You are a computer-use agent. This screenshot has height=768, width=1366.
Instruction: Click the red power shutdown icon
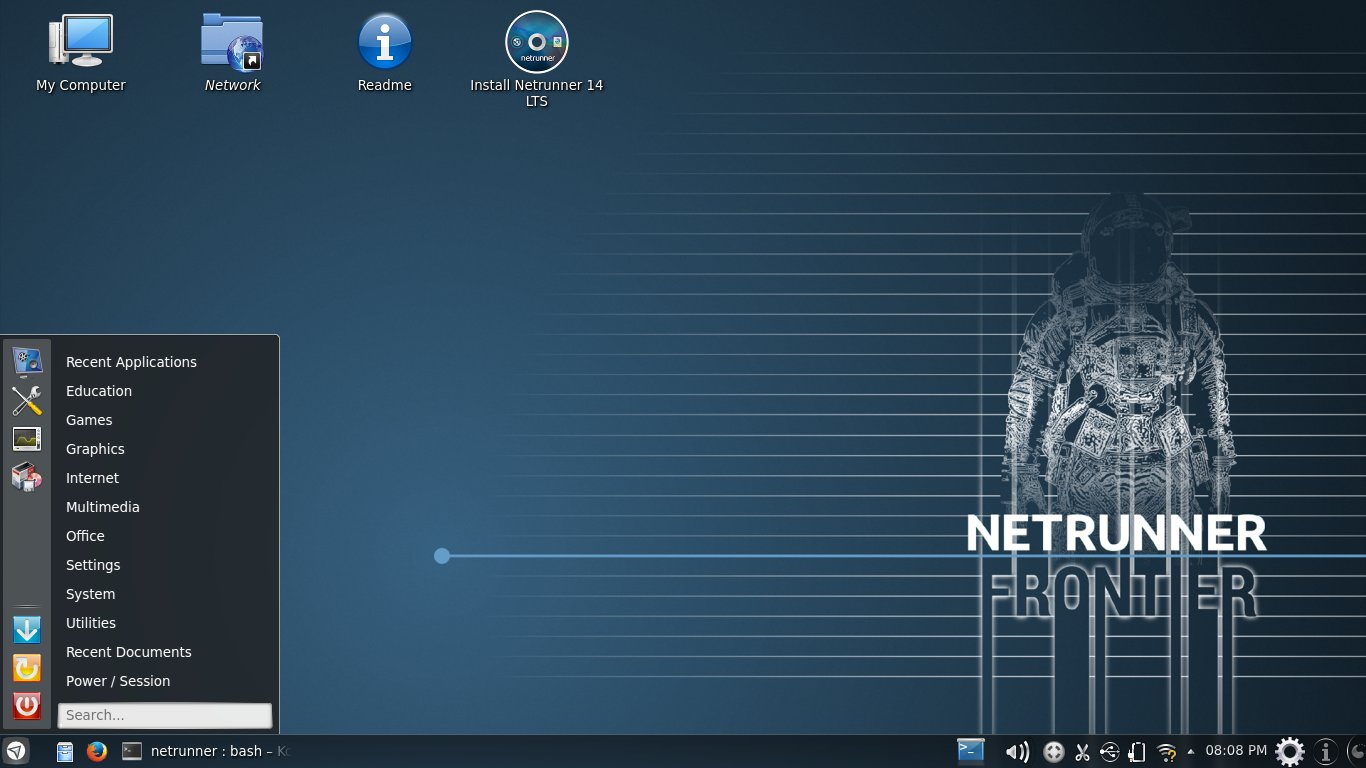pyautogui.click(x=27, y=706)
